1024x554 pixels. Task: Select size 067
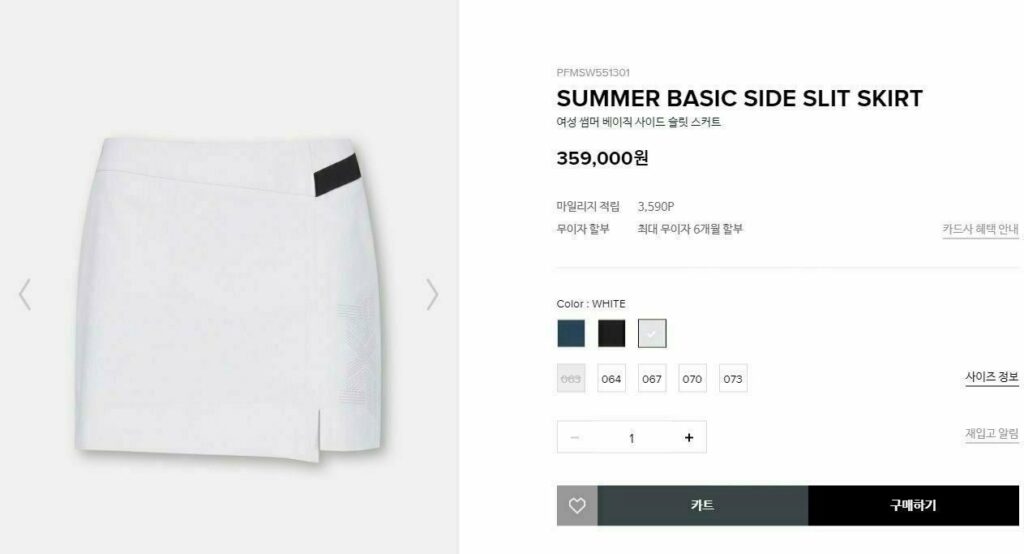[652, 378]
